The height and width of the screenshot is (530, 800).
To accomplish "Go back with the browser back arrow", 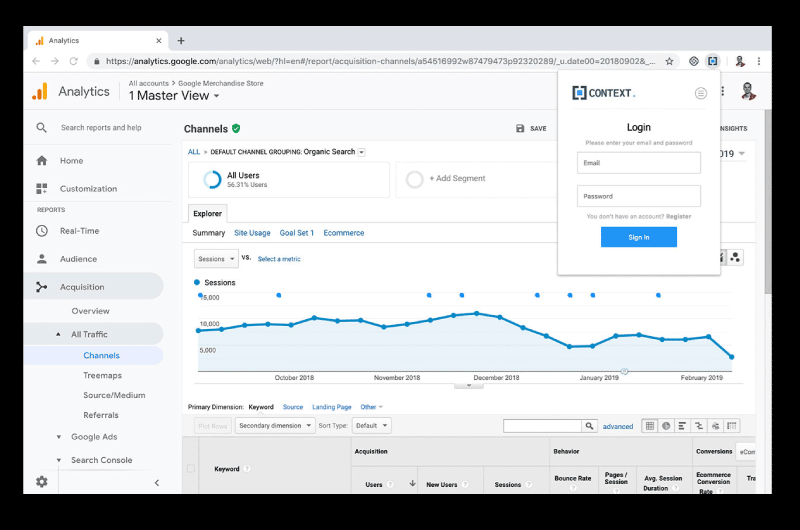I will (x=36, y=61).
